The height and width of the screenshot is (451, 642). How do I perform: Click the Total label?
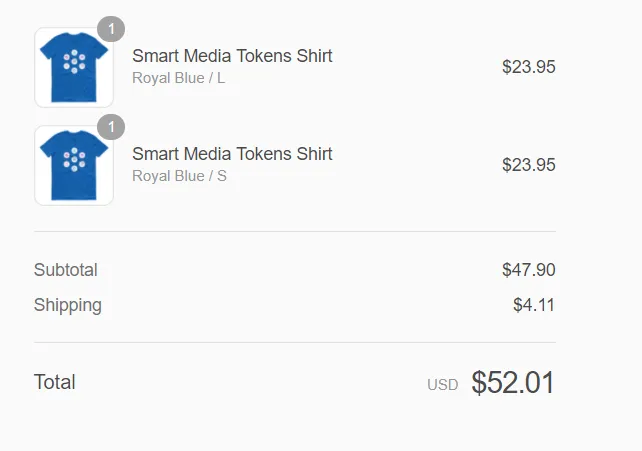(x=54, y=382)
